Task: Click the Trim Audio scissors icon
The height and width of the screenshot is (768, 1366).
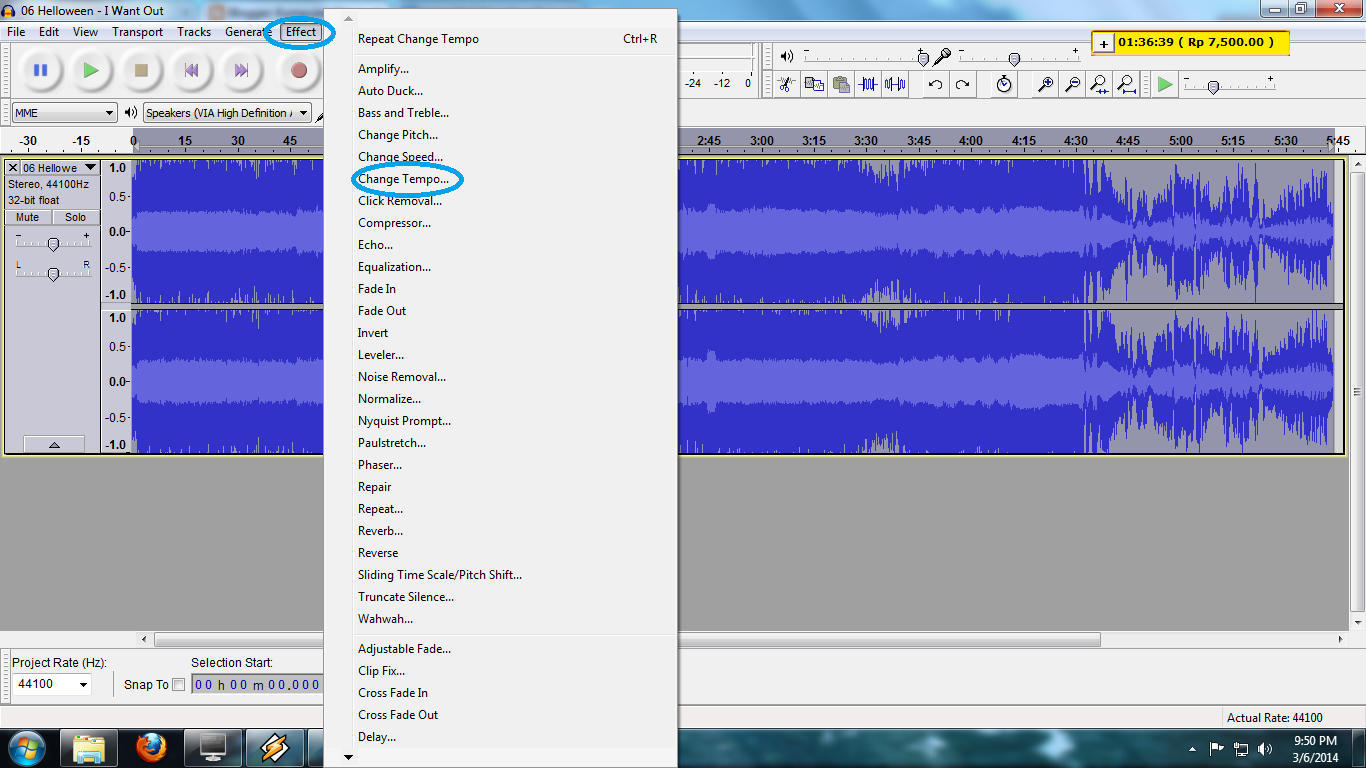Action: tap(786, 84)
